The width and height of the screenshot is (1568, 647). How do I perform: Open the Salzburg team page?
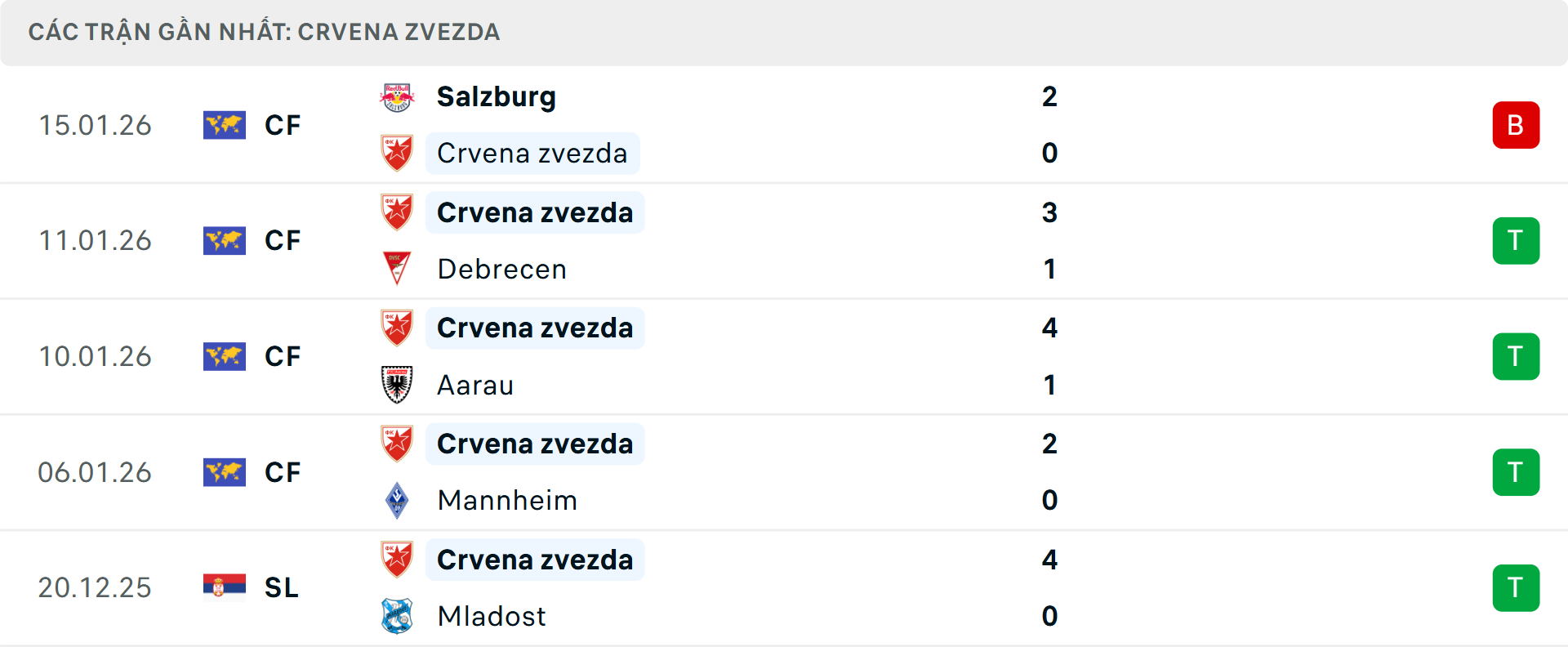coord(496,96)
